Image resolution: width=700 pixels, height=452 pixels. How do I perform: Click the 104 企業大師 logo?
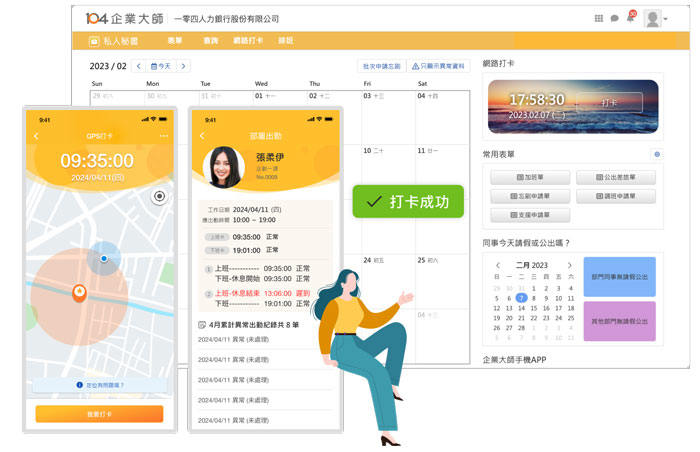pyautogui.click(x=125, y=19)
